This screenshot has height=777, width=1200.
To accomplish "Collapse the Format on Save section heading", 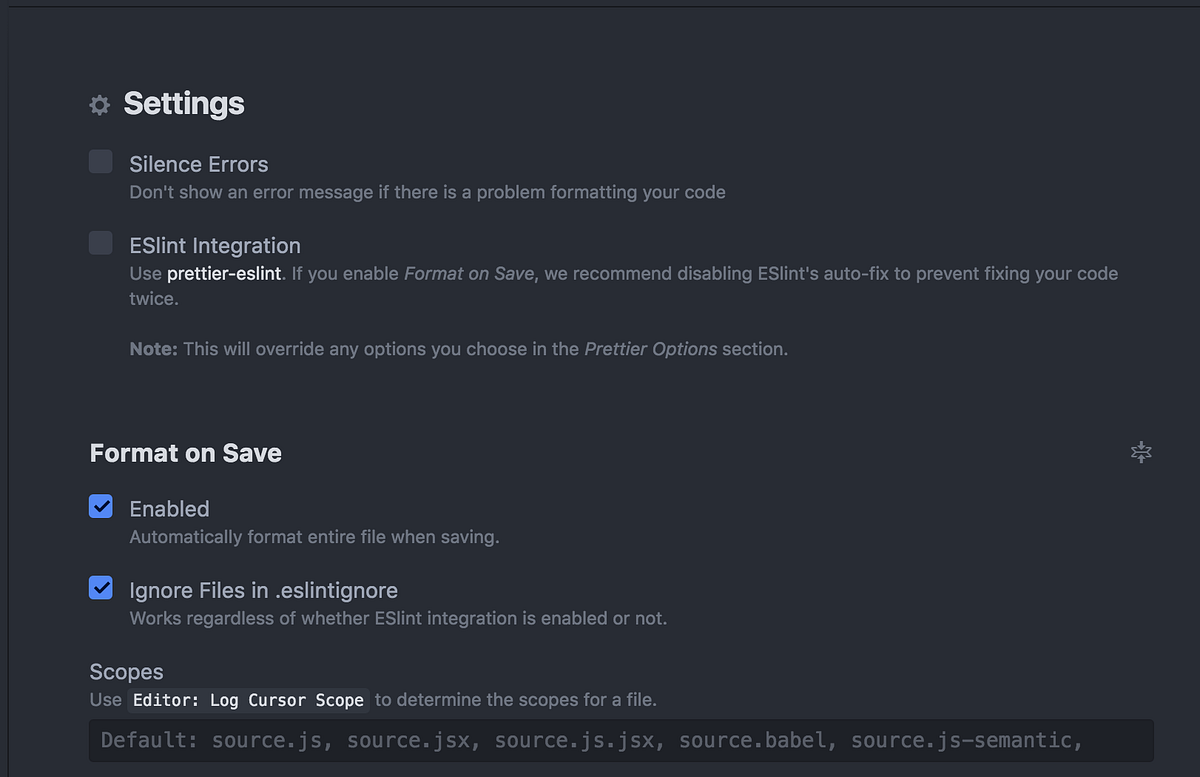I will pyautogui.click(x=186, y=453).
